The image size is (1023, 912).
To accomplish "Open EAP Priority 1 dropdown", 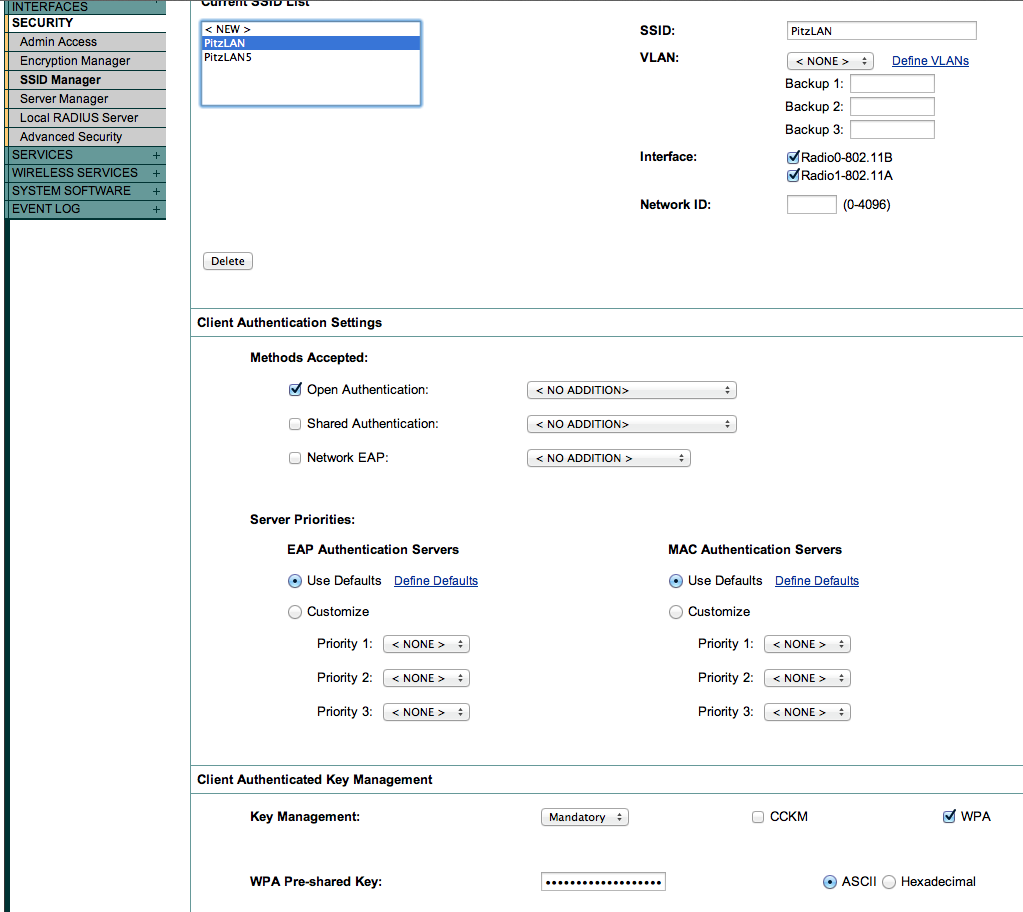I will coord(426,644).
